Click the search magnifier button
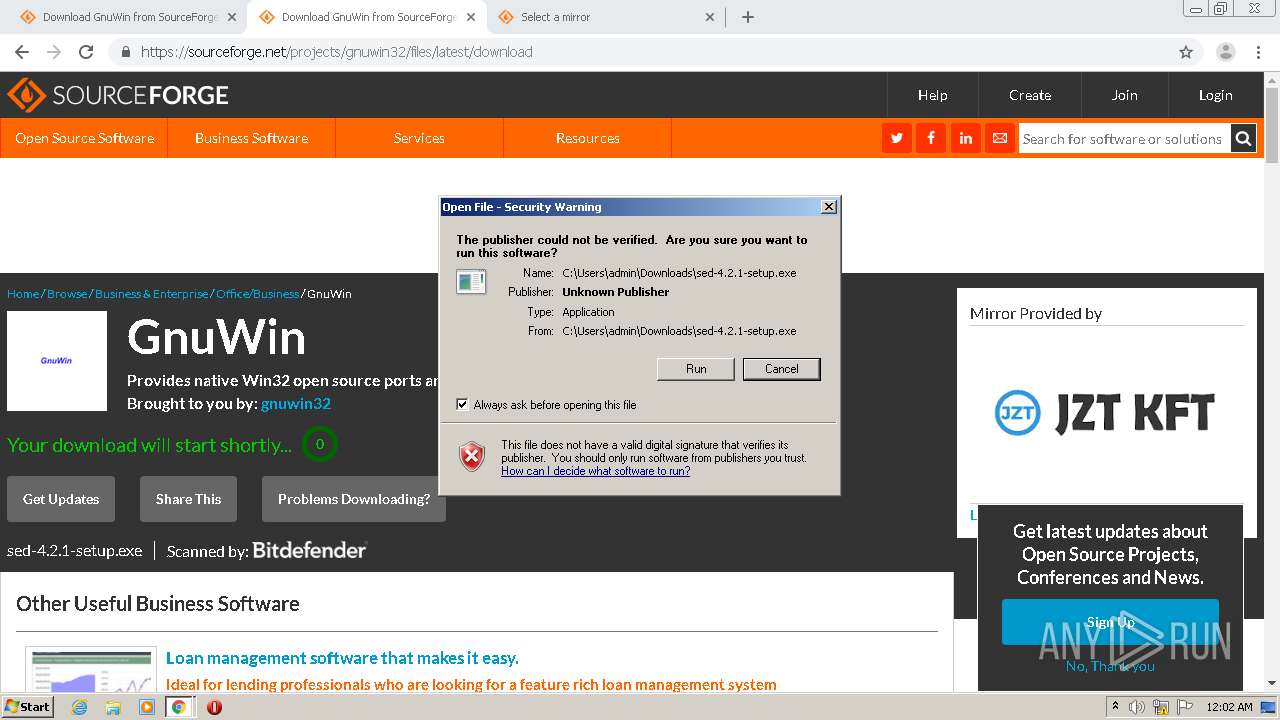 coord(1243,139)
